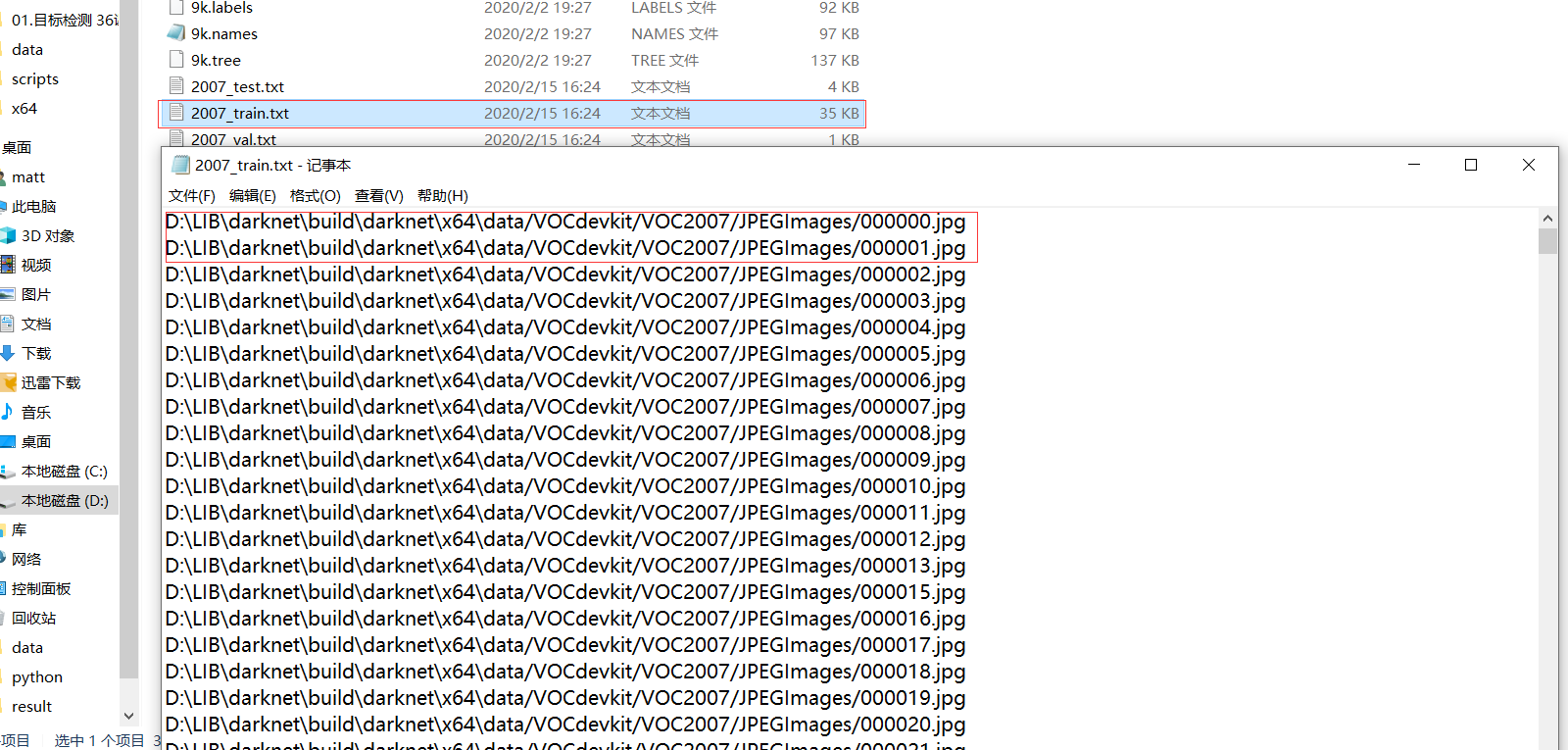Image resolution: width=1568 pixels, height=750 pixels.
Task: Click the Notepad vertical scrollbar thumb
Action: (1547, 241)
